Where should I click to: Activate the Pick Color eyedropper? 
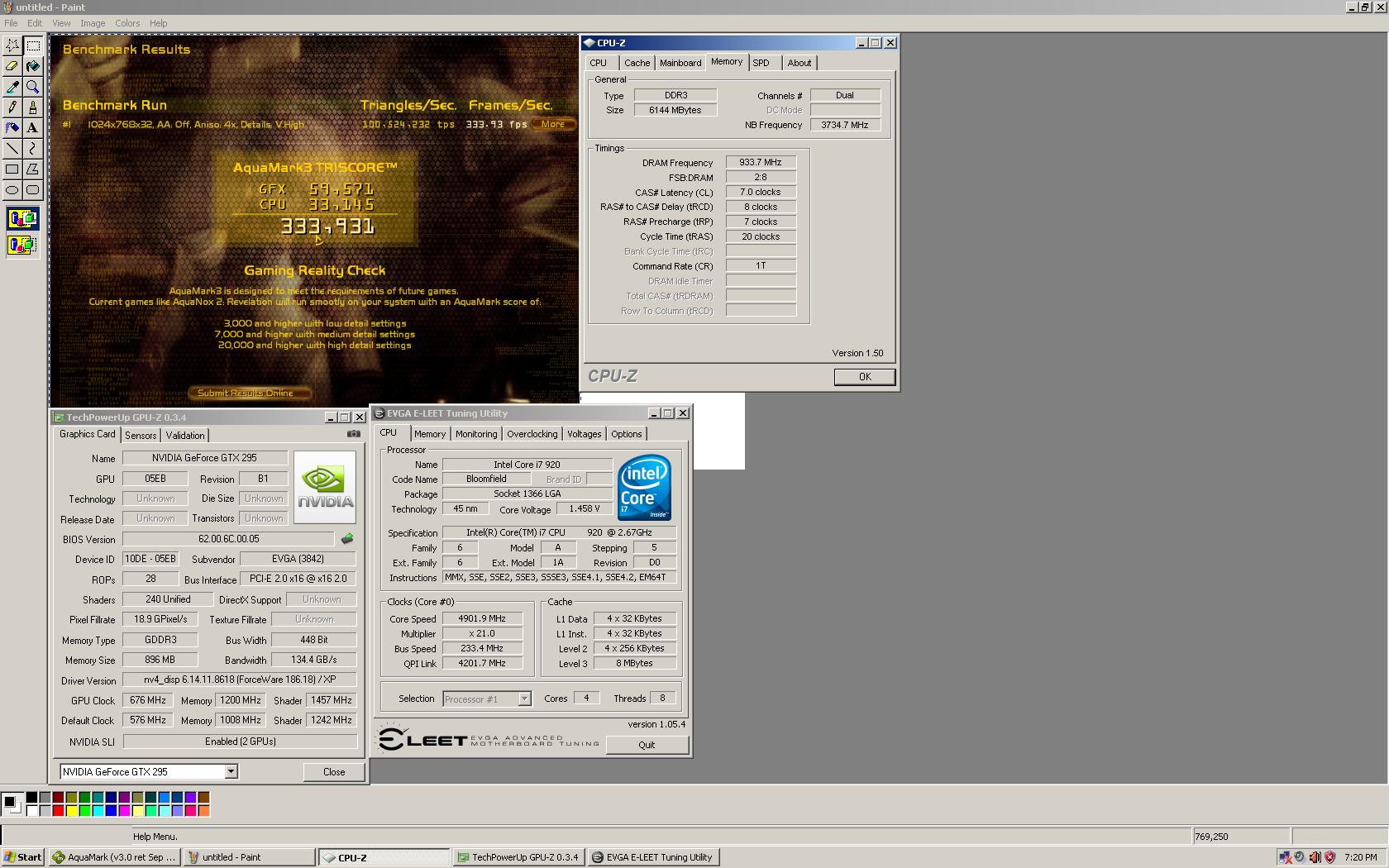click(x=12, y=87)
